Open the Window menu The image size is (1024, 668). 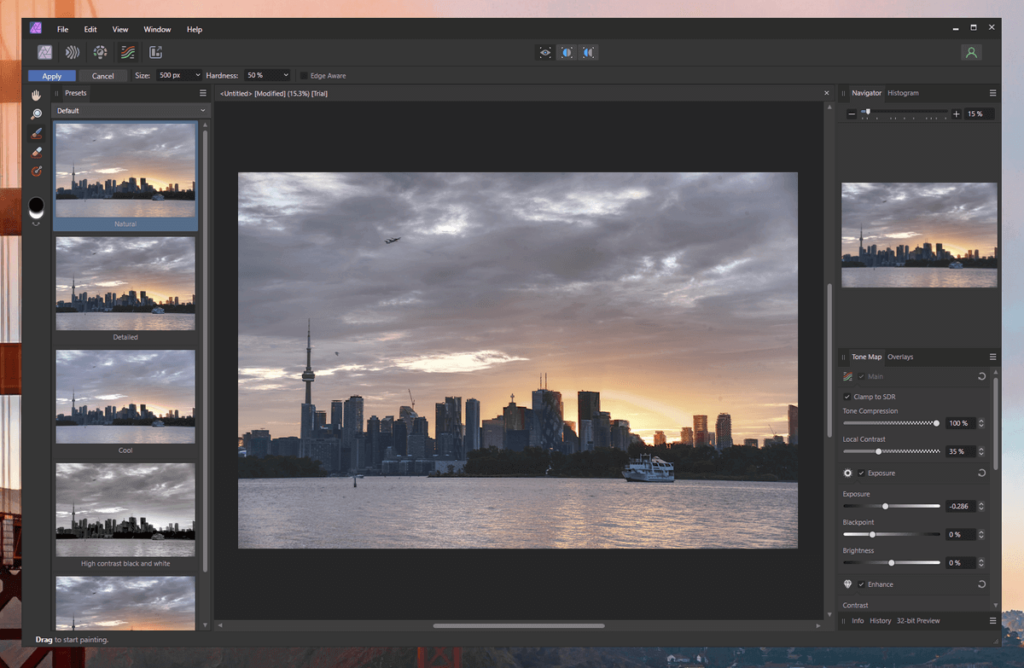[x=157, y=29]
